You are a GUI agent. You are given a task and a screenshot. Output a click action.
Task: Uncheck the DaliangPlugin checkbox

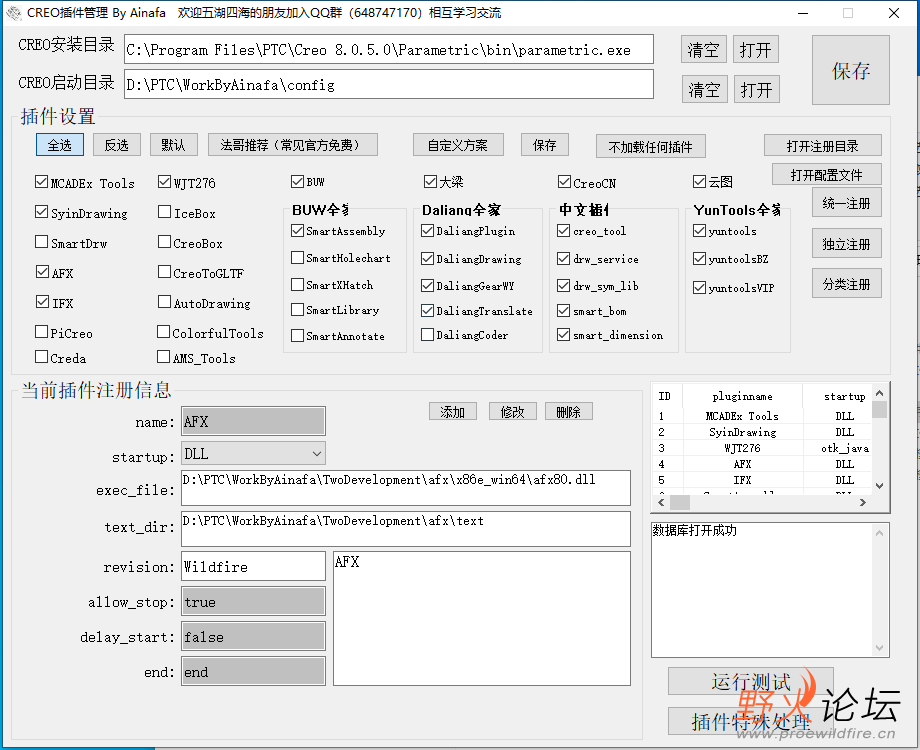(428, 231)
